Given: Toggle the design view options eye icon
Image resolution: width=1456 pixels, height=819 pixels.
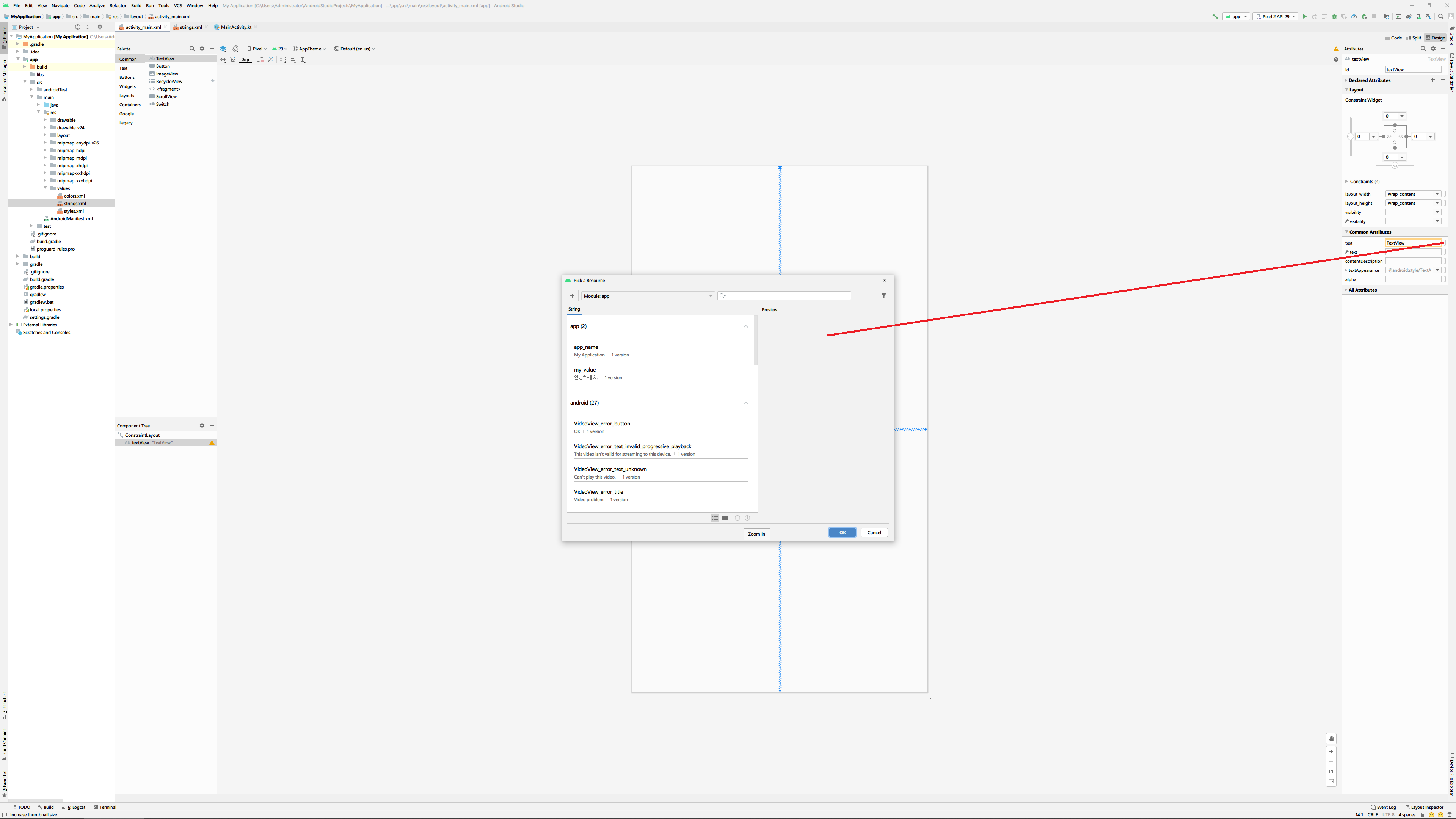Looking at the screenshot, I should pyautogui.click(x=223, y=60).
